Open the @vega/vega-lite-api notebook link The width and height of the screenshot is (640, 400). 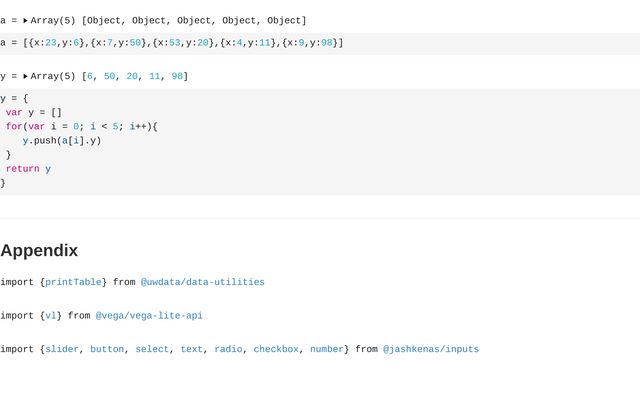tap(148, 316)
